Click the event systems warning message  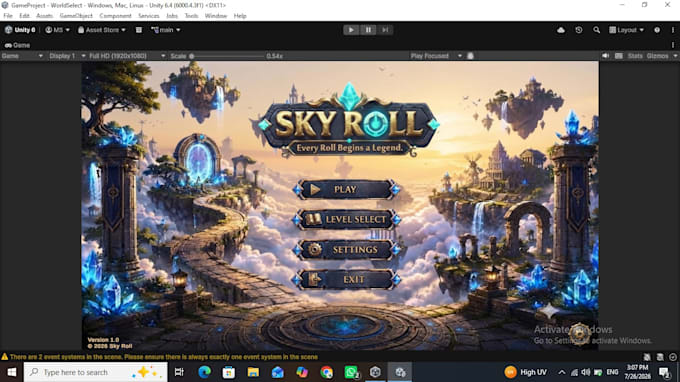pos(164,357)
